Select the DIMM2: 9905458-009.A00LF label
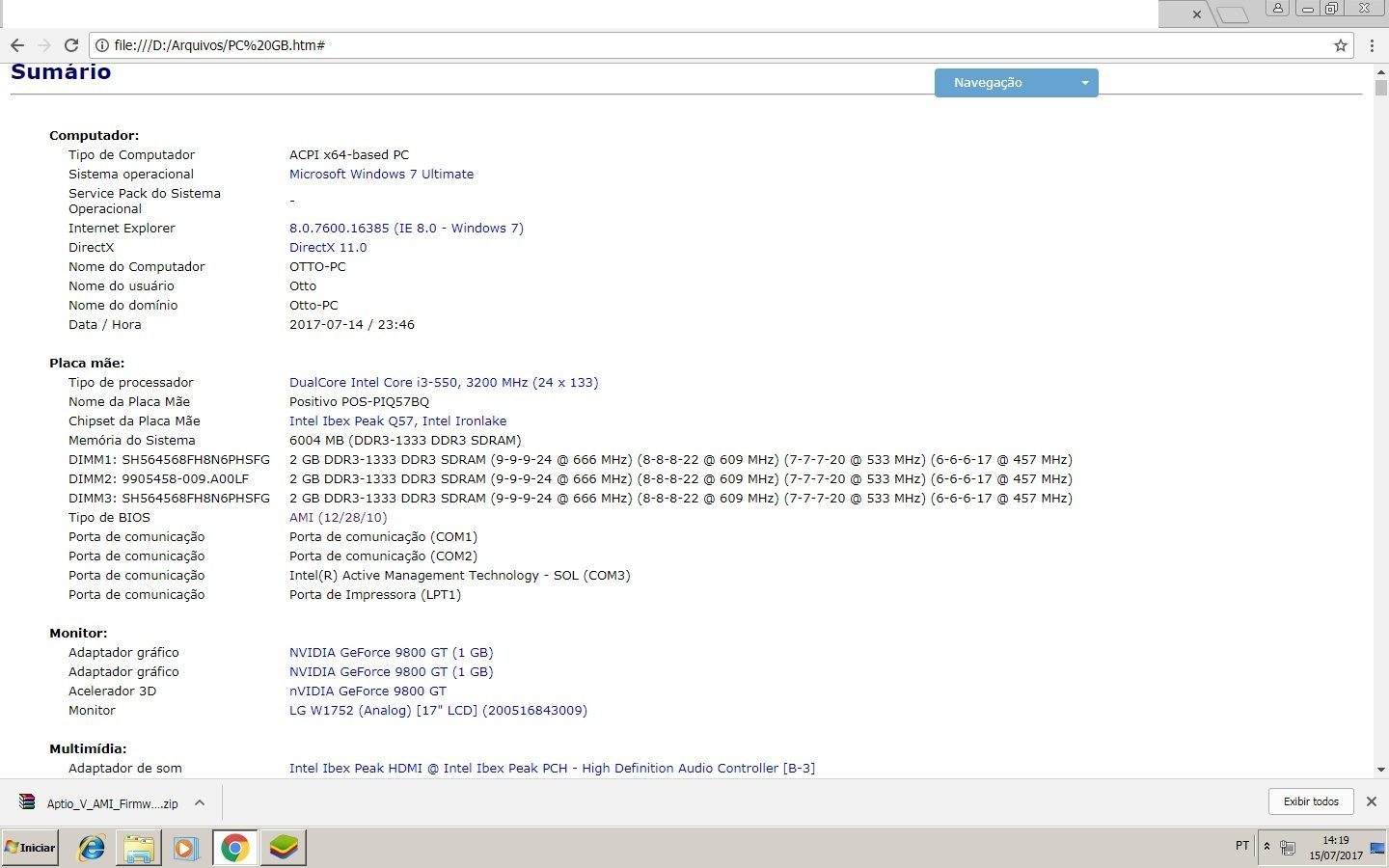Viewport: 1389px width, 868px height. 158,479
